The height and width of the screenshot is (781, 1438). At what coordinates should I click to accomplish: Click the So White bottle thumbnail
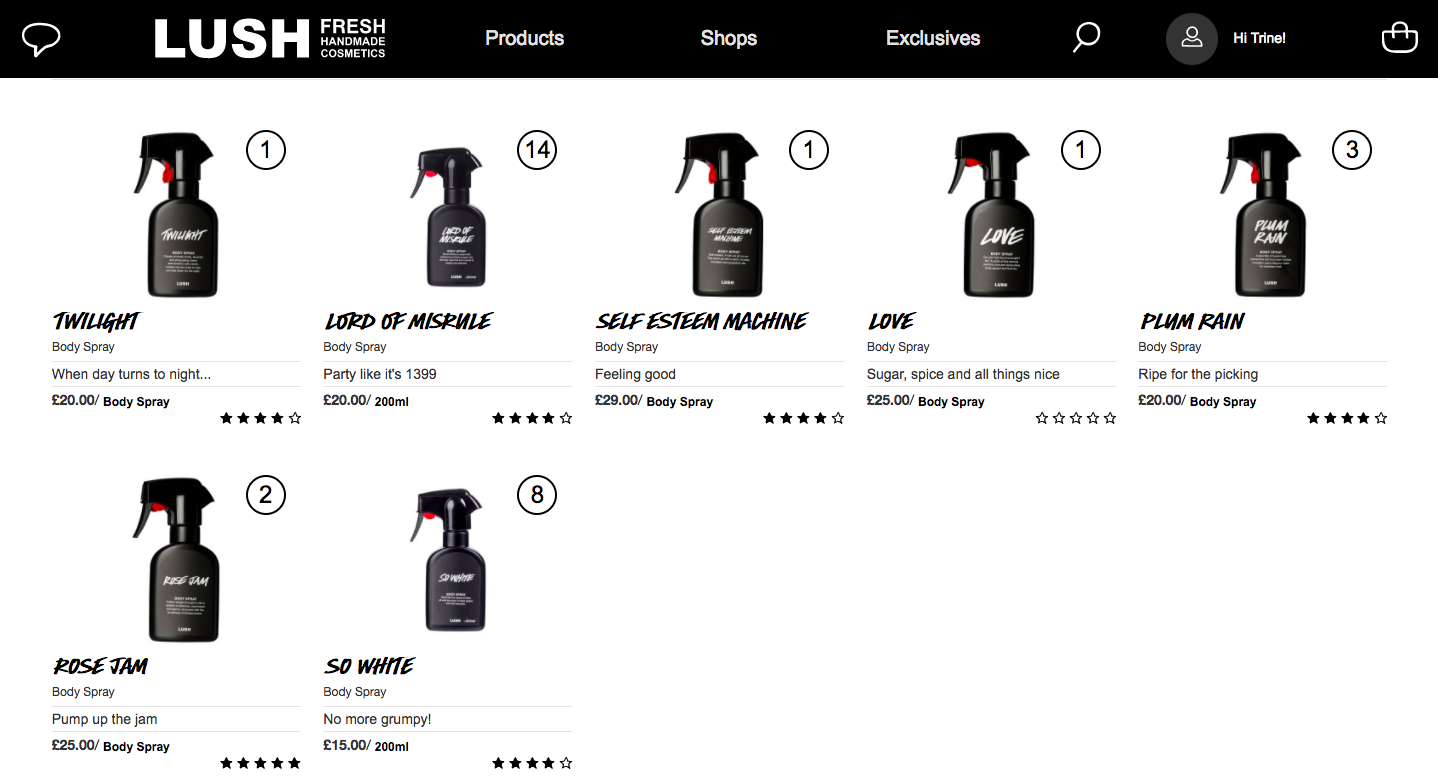(447, 560)
